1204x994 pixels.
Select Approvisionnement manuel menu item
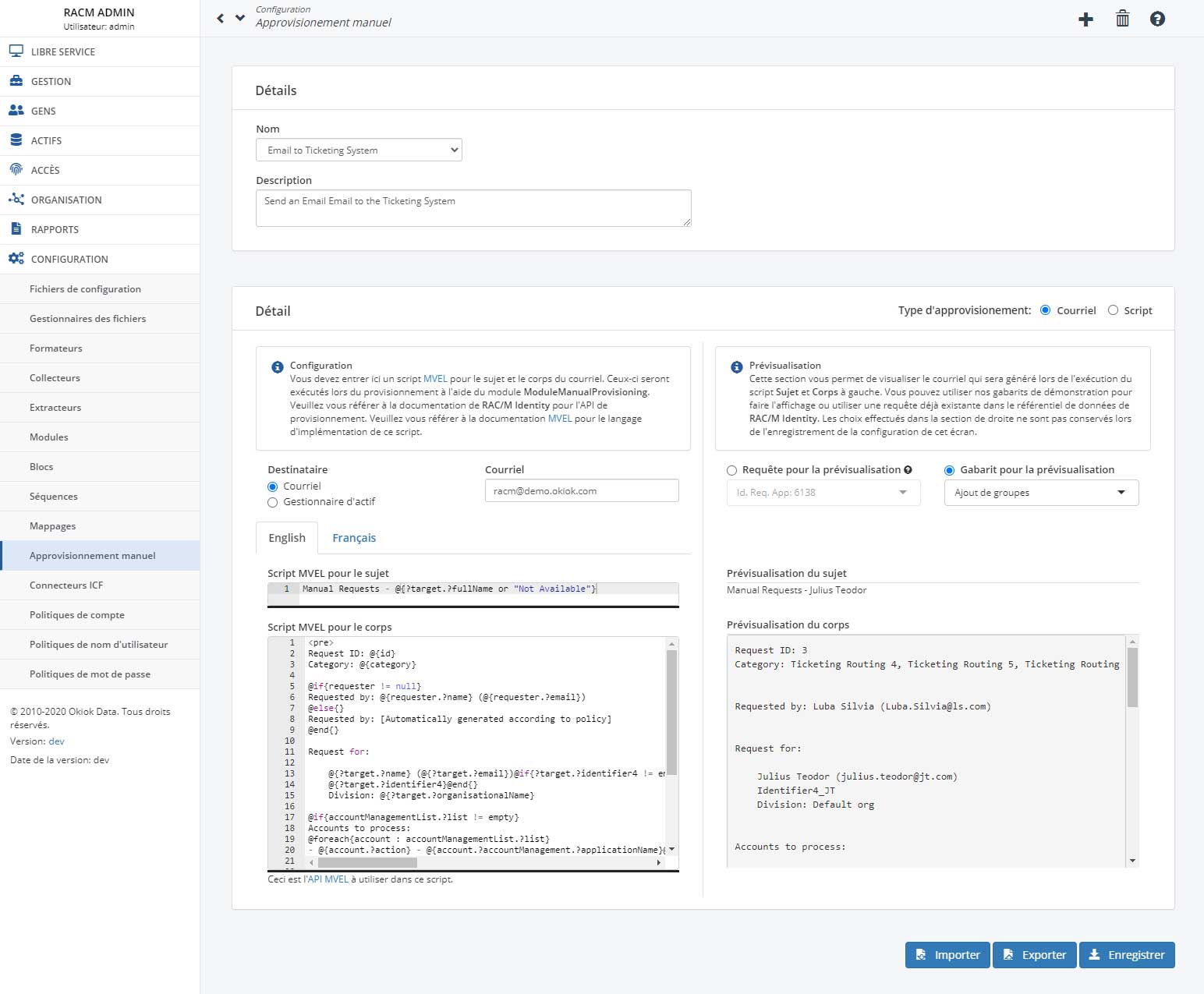point(100,555)
